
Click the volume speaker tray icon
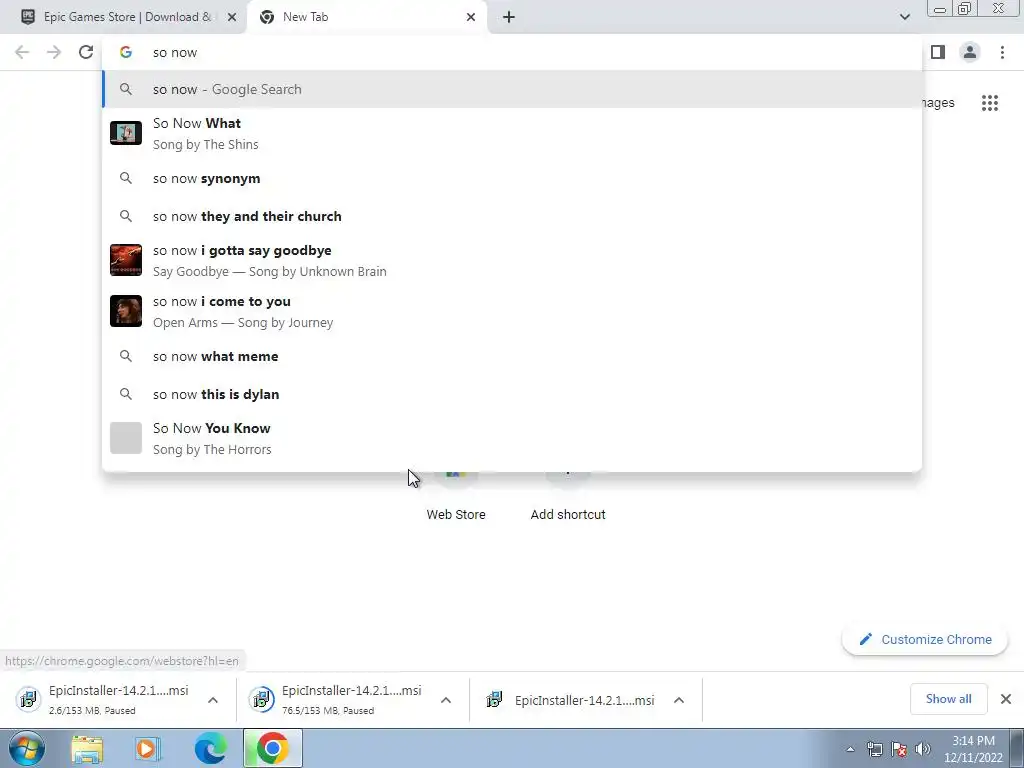tap(923, 749)
